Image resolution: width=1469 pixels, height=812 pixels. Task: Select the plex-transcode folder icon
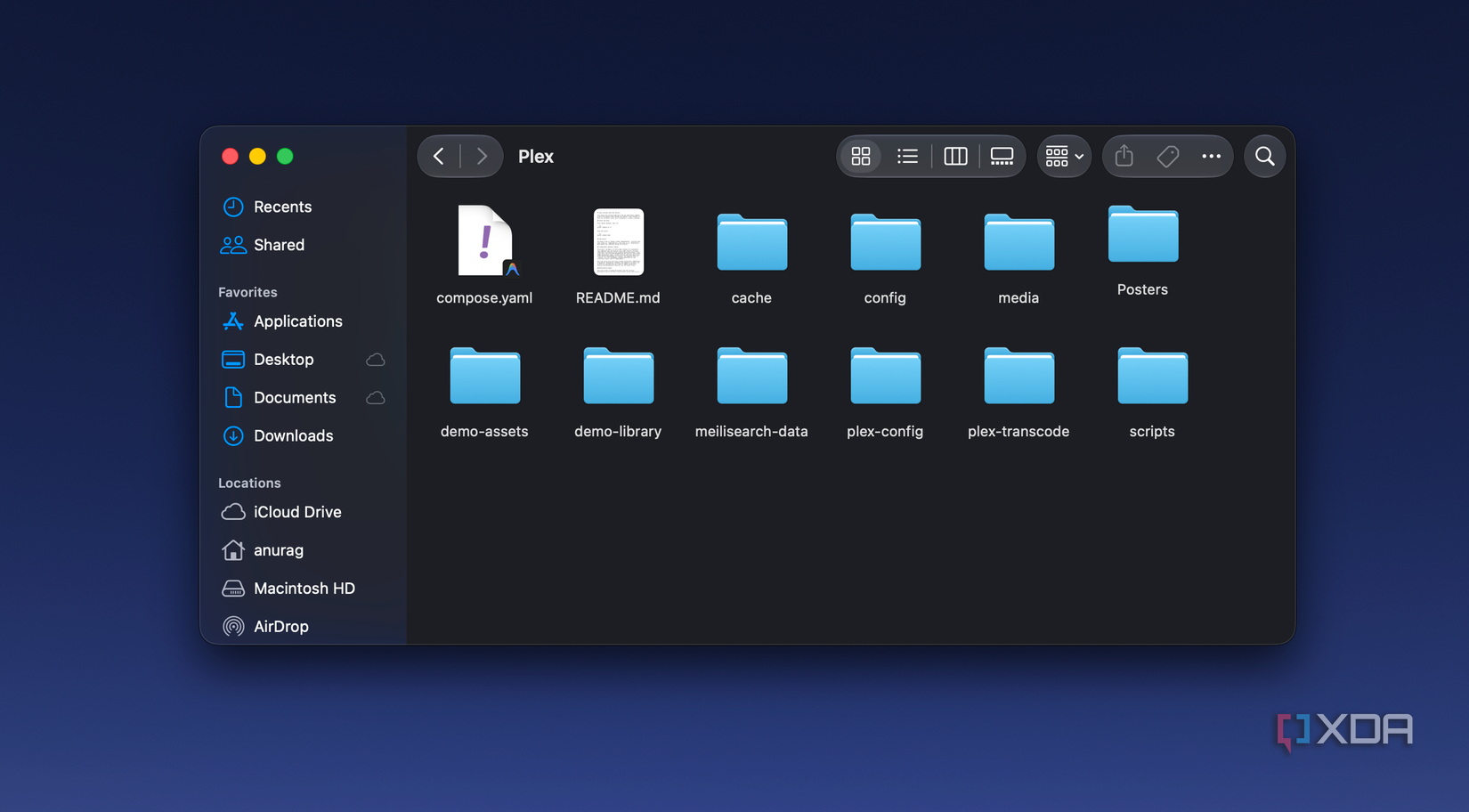(1019, 376)
